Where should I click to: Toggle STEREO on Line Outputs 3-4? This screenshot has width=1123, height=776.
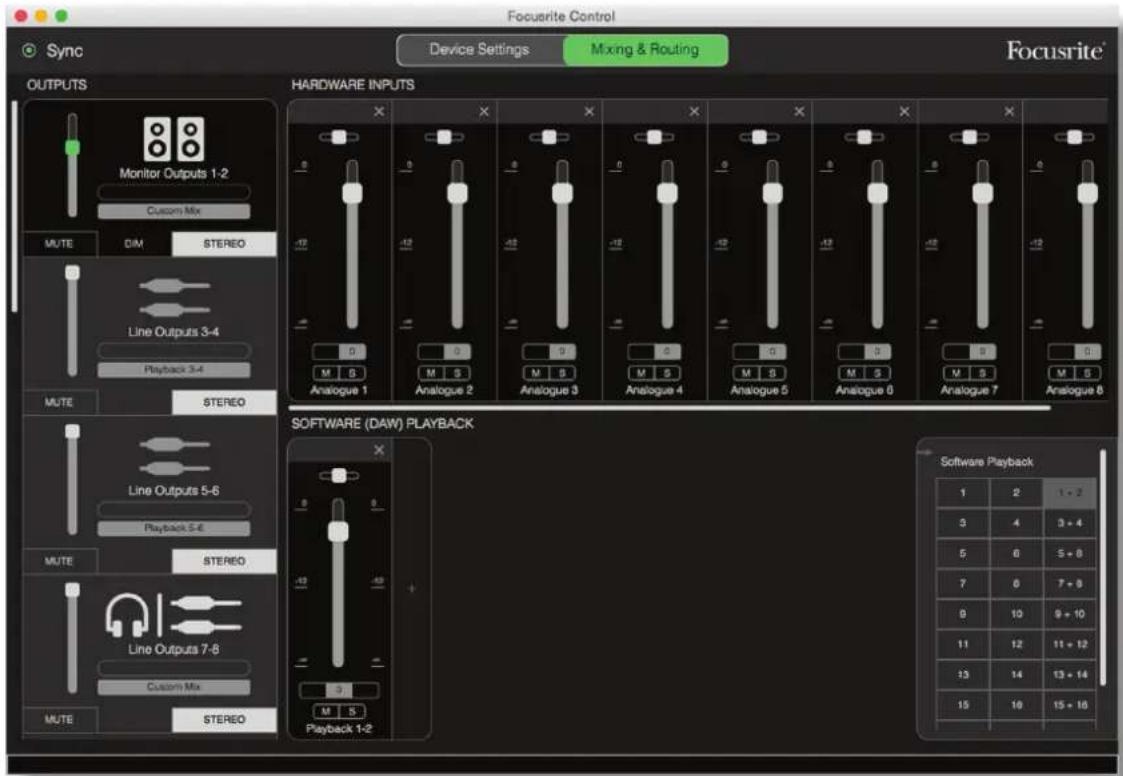224,402
